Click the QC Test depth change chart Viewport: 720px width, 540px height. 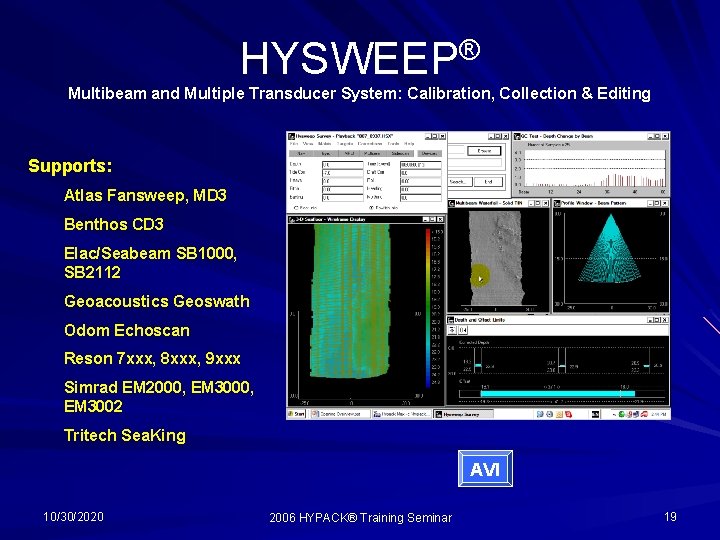point(595,168)
